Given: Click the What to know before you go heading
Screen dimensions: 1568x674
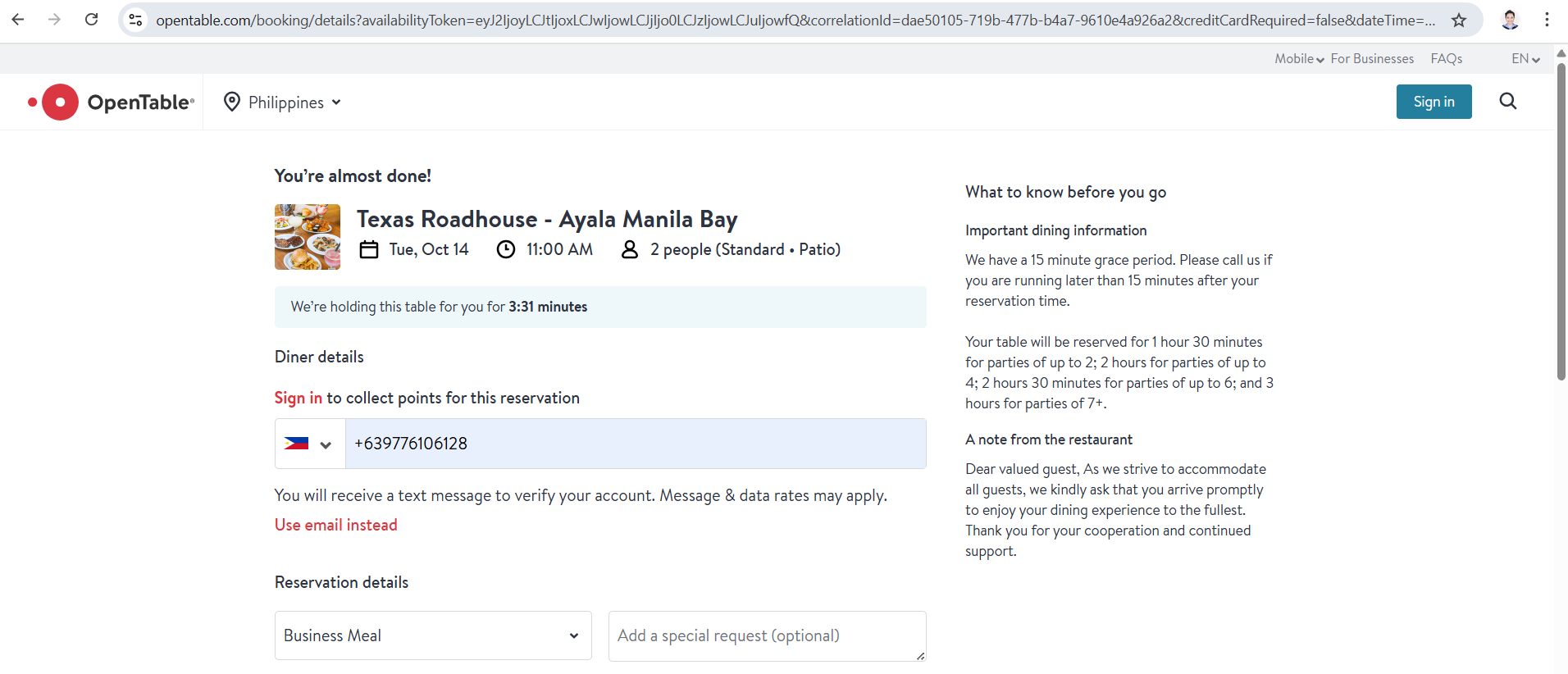Looking at the screenshot, I should click(1065, 192).
